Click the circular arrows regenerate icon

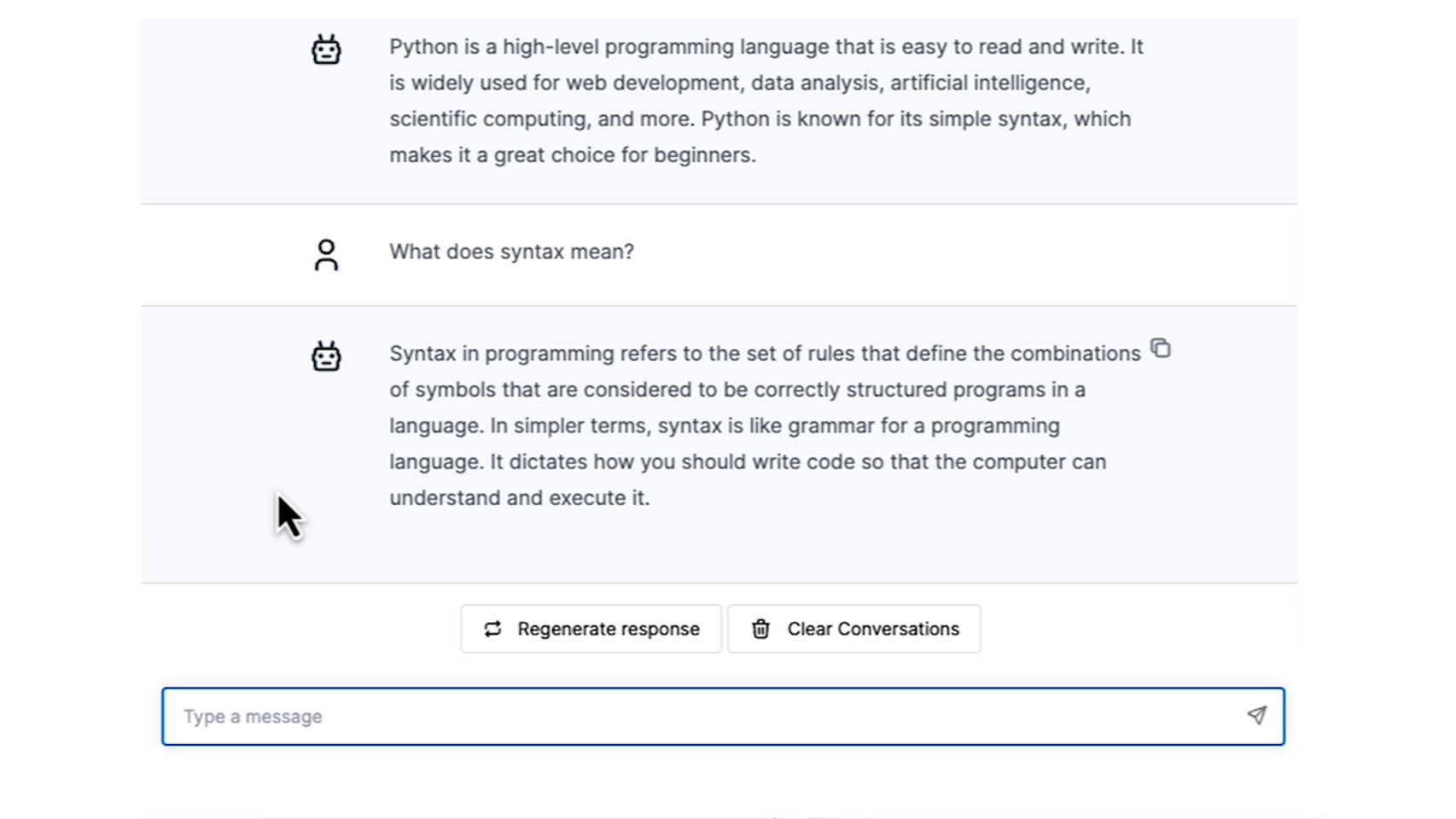492,629
